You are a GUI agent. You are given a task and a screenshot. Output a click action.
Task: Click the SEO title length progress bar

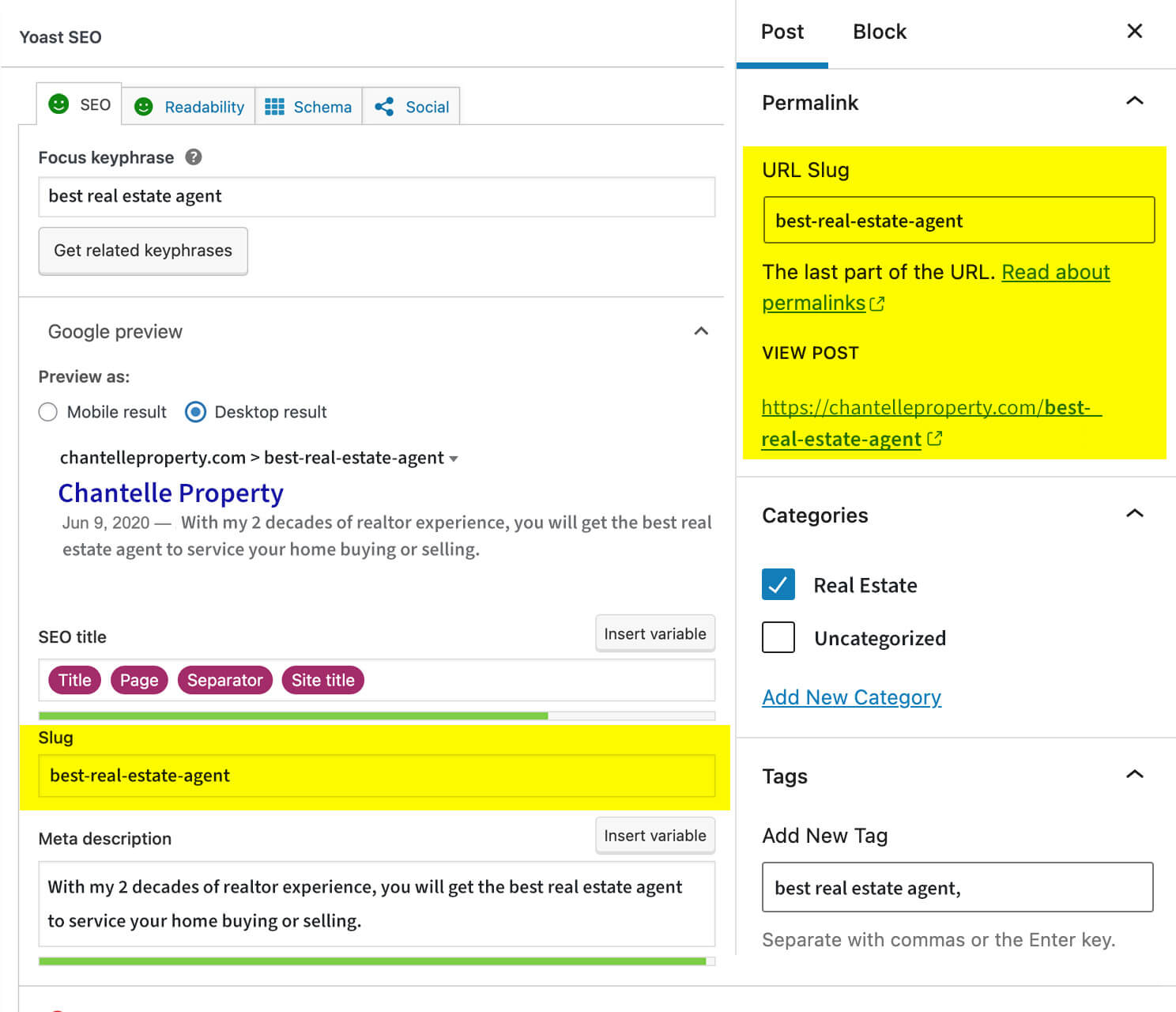coord(292,714)
